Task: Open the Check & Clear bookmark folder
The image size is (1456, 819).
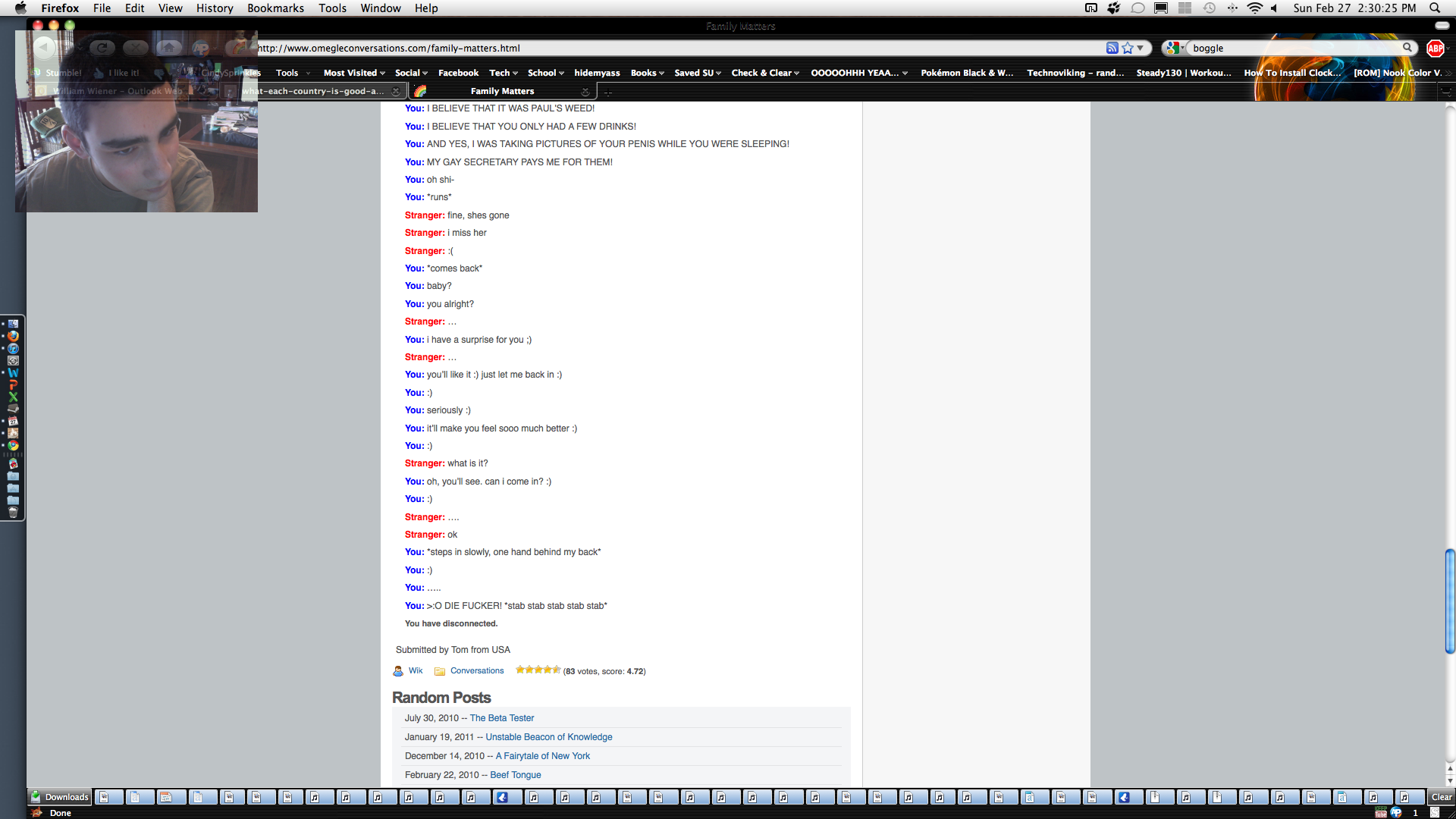Action: click(764, 73)
